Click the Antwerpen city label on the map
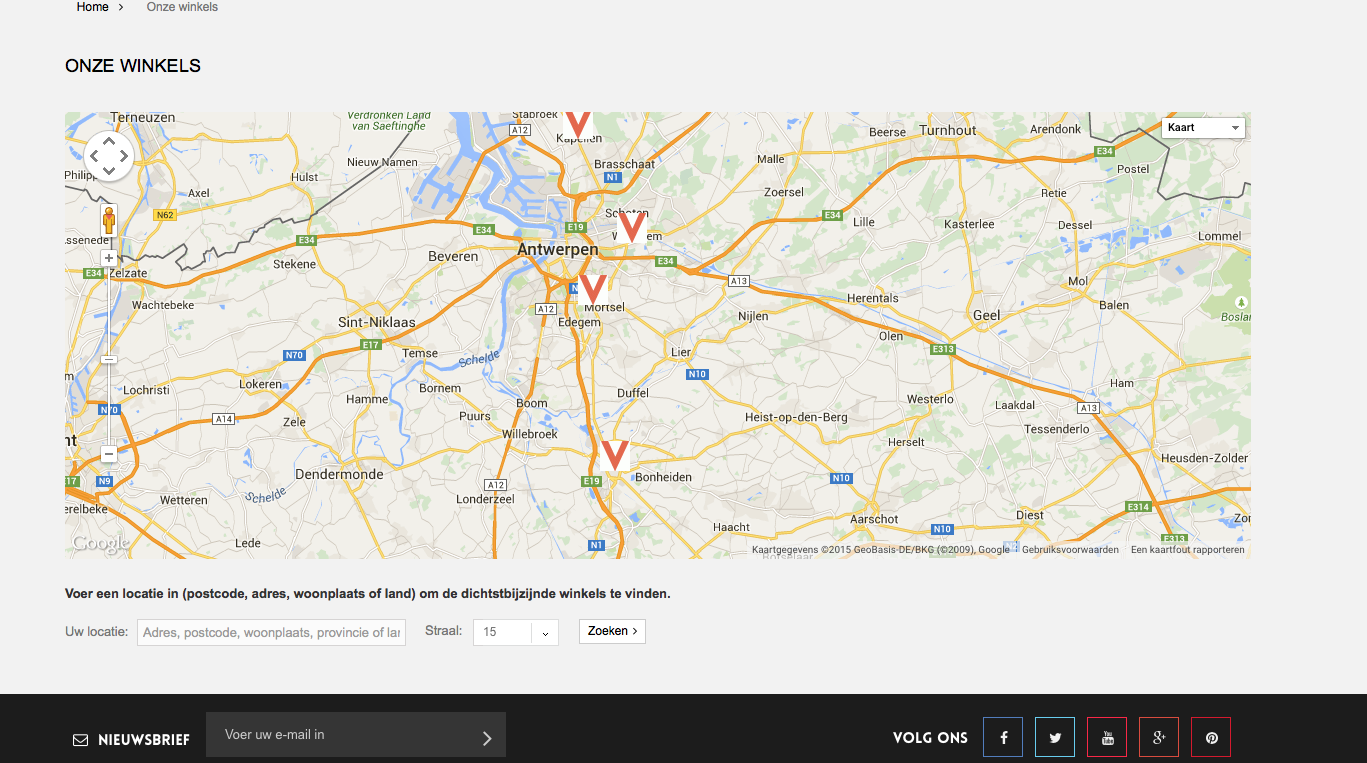This screenshot has height=763, width=1367. coord(558,250)
